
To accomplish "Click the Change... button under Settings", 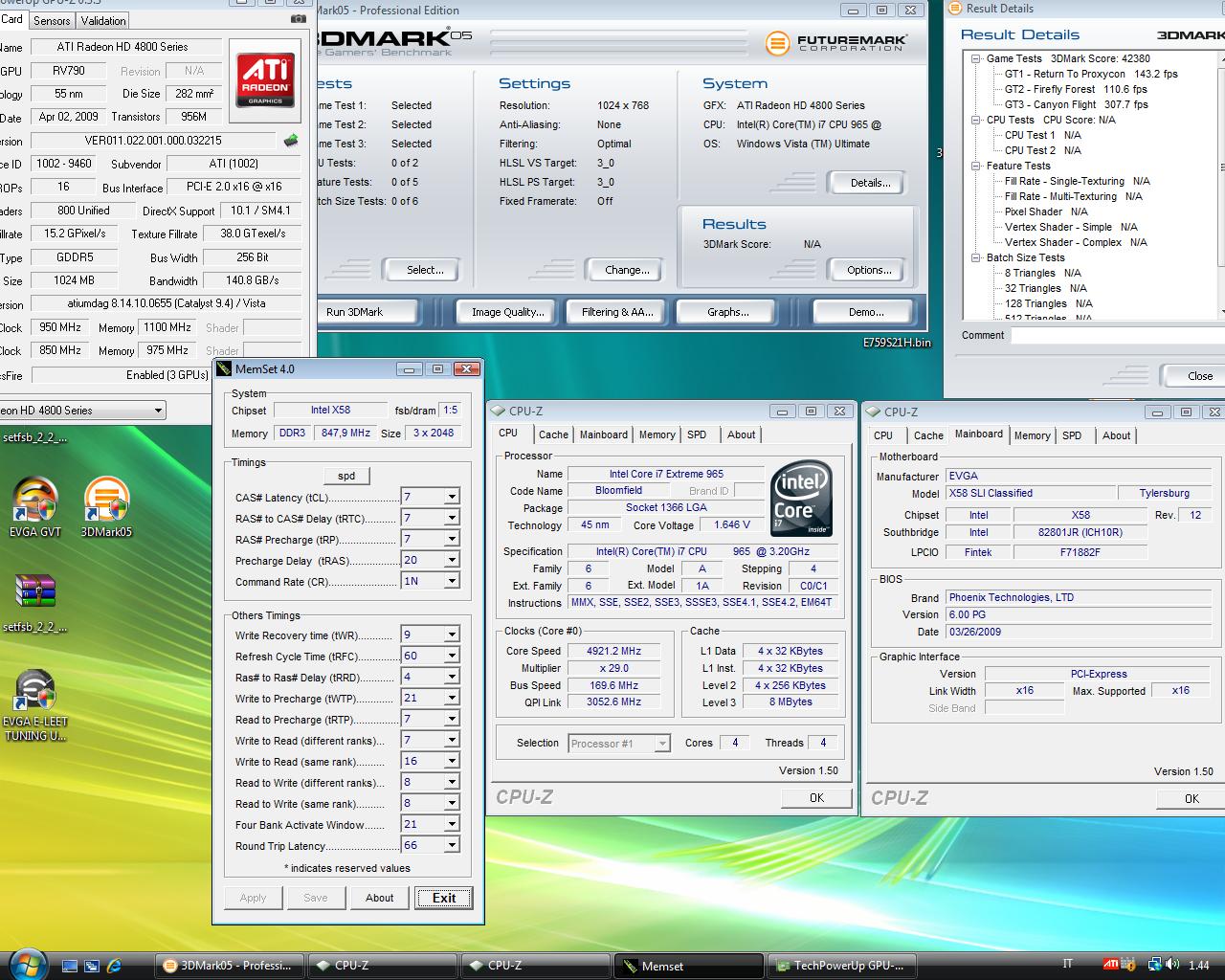I will click(627, 270).
